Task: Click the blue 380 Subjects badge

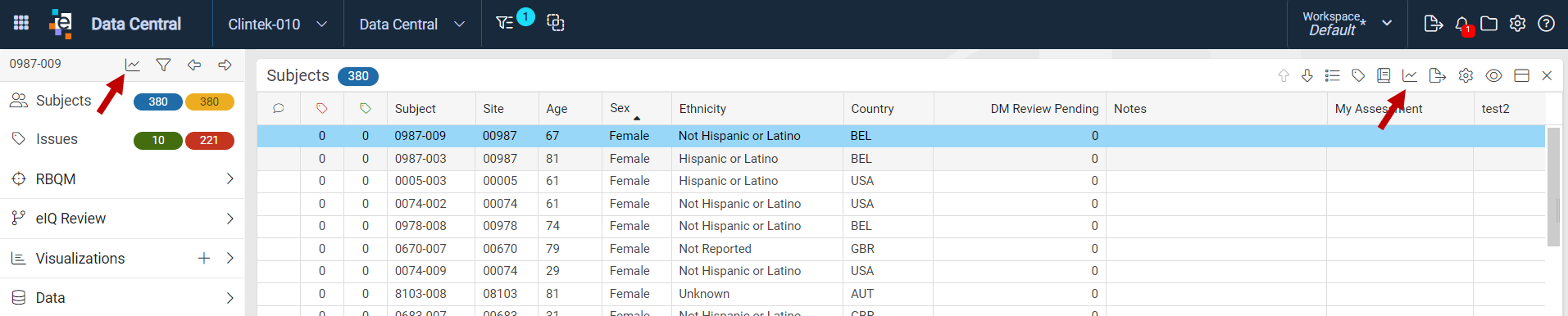Action: (x=158, y=102)
